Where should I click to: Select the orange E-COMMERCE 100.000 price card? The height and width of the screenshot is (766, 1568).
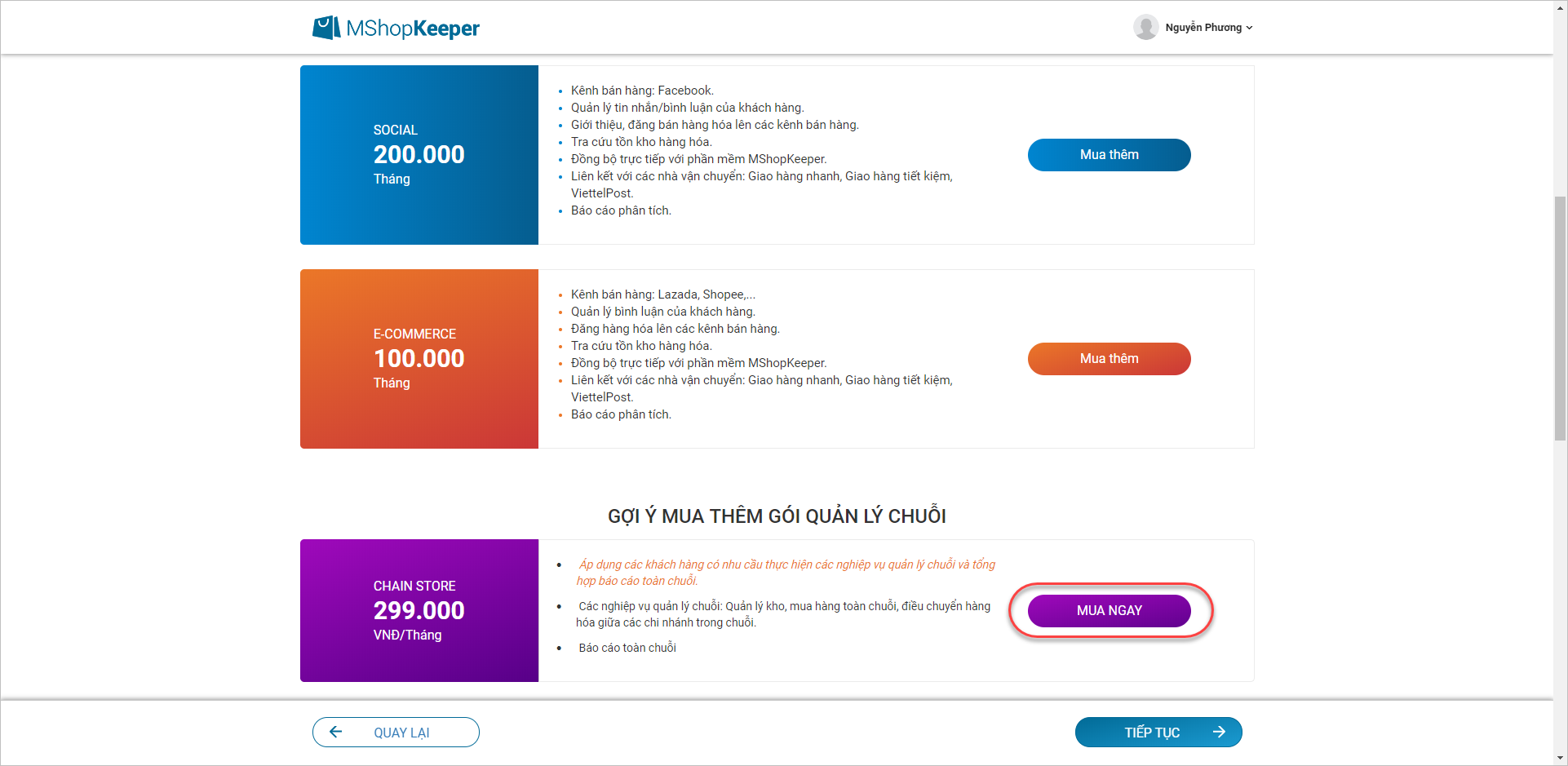(x=419, y=359)
